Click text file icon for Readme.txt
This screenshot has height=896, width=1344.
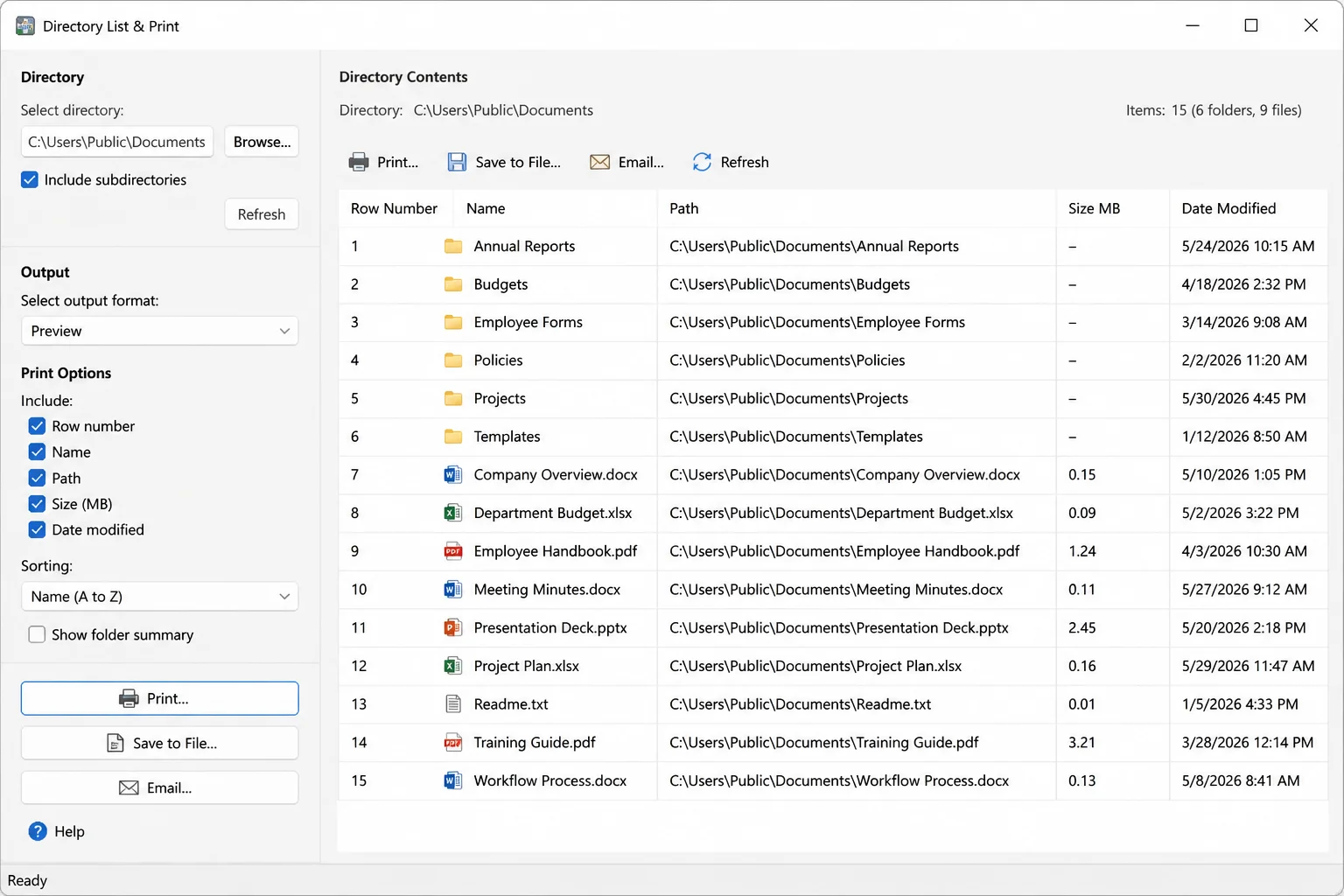coord(453,703)
